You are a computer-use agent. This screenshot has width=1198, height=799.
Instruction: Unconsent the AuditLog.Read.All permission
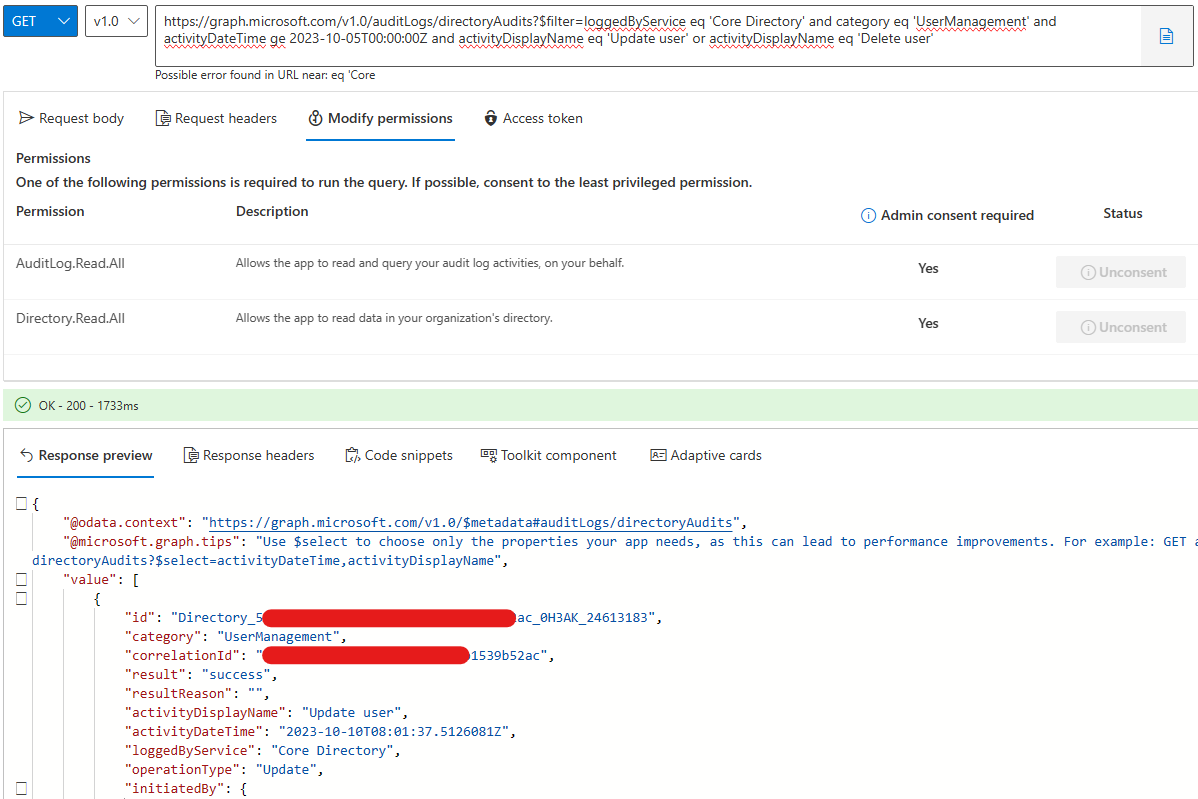[1120, 271]
